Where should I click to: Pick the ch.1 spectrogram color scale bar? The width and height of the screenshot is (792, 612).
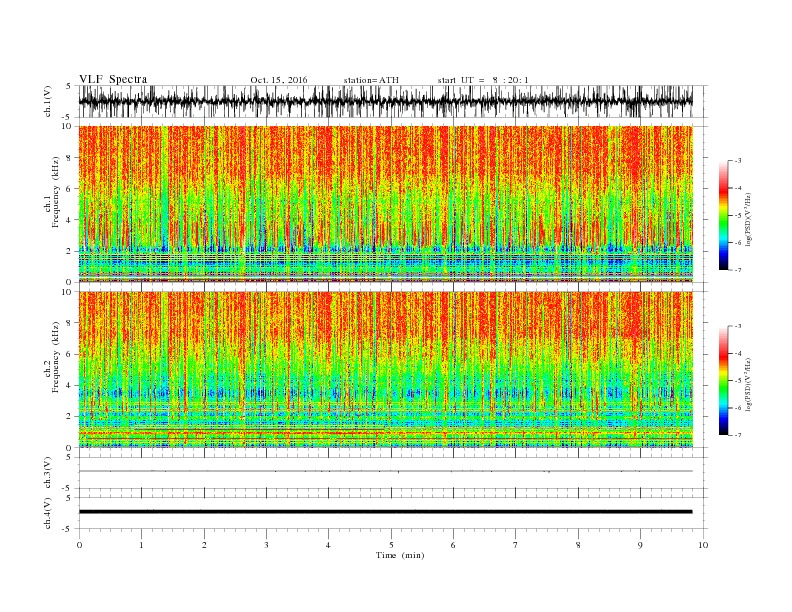[x=723, y=215]
